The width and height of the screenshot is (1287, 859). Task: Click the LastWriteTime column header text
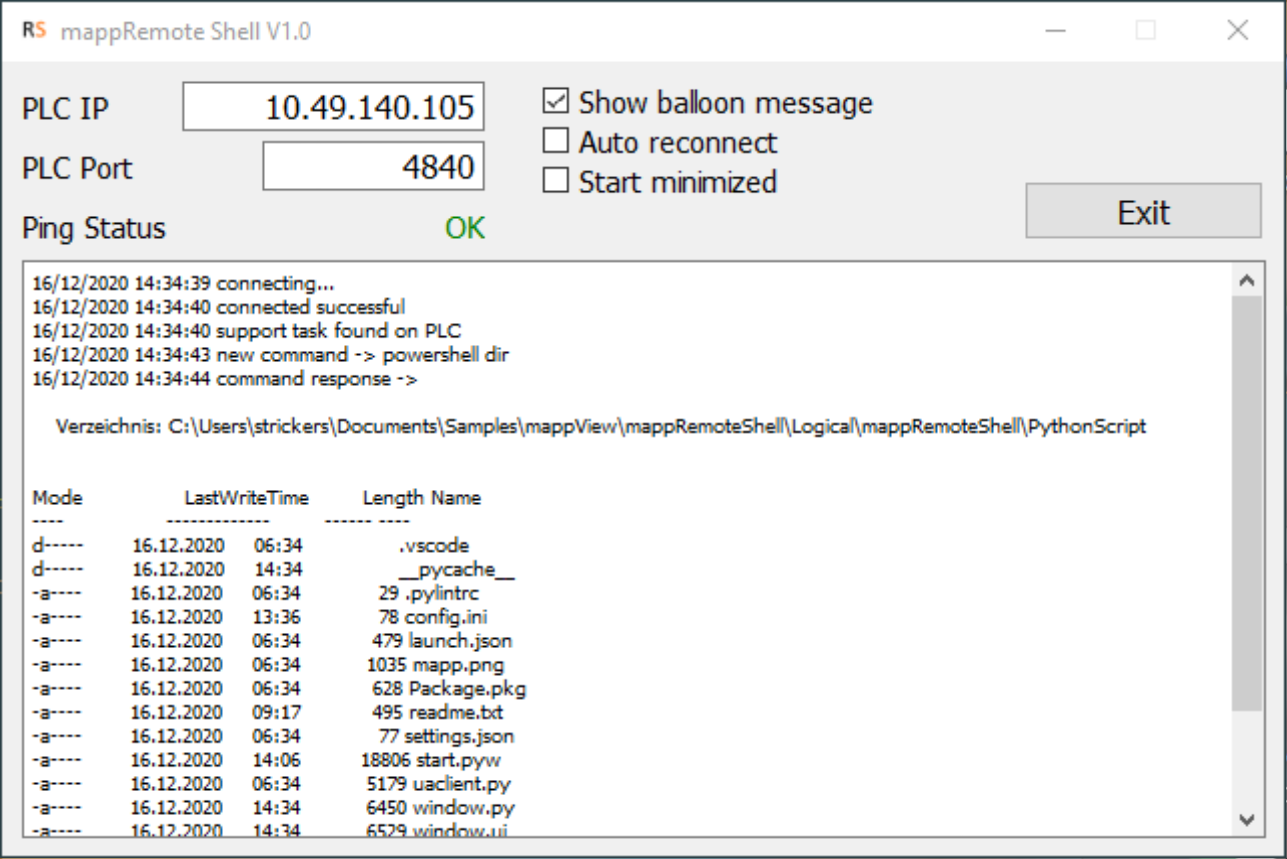point(246,498)
